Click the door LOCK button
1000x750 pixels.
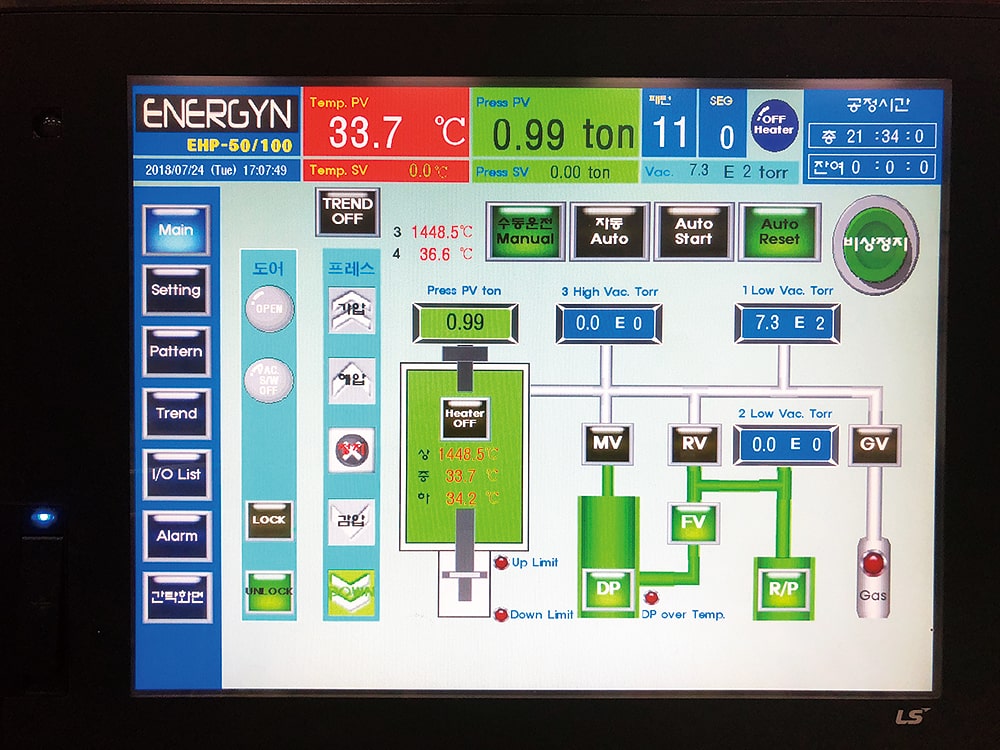click(x=269, y=520)
